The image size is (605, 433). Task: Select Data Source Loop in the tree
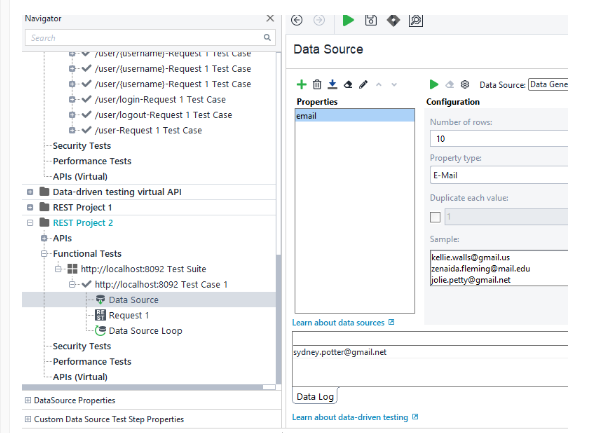coord(145,330)
